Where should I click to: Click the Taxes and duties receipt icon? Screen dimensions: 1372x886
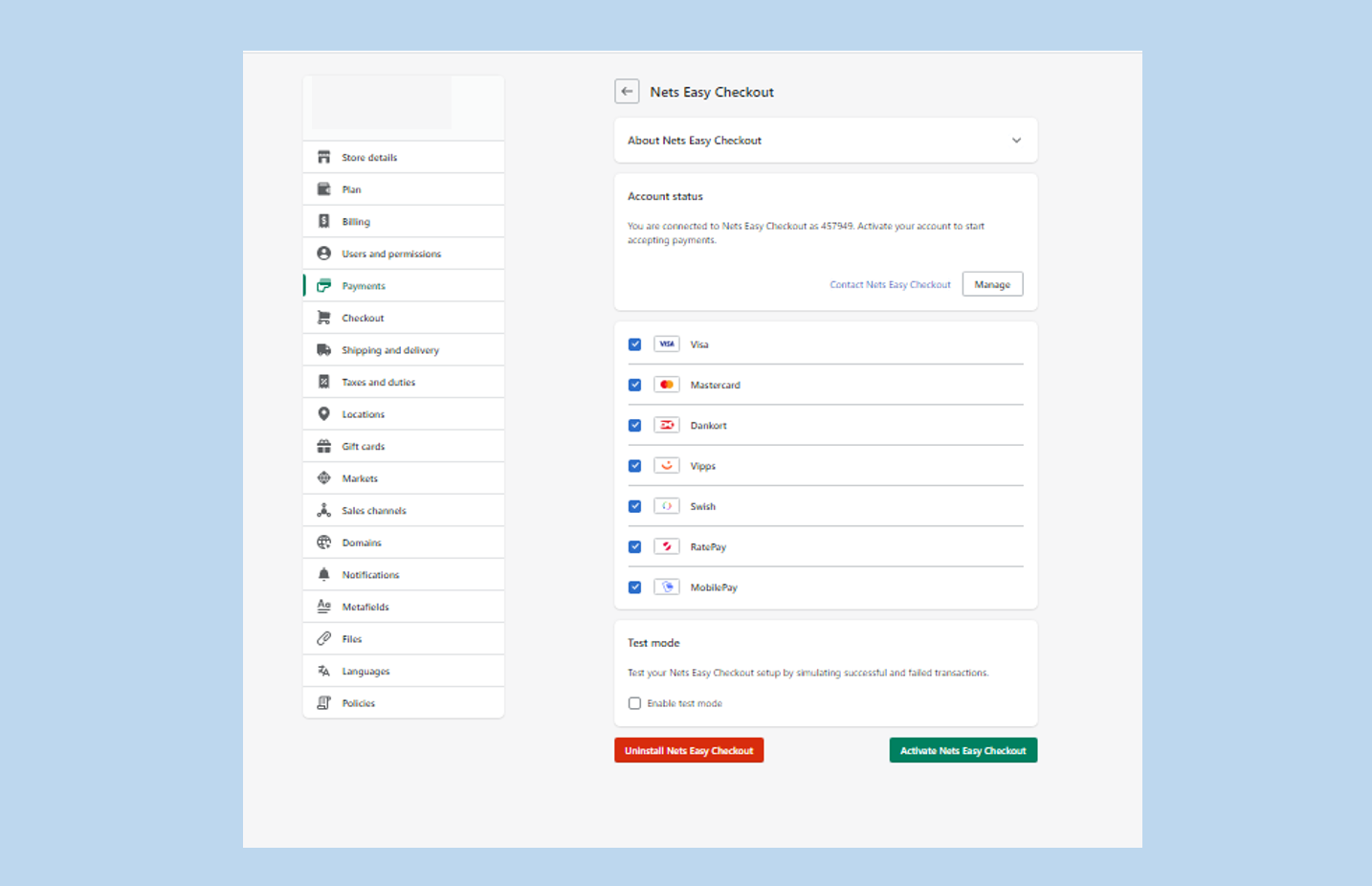[324, 382]
